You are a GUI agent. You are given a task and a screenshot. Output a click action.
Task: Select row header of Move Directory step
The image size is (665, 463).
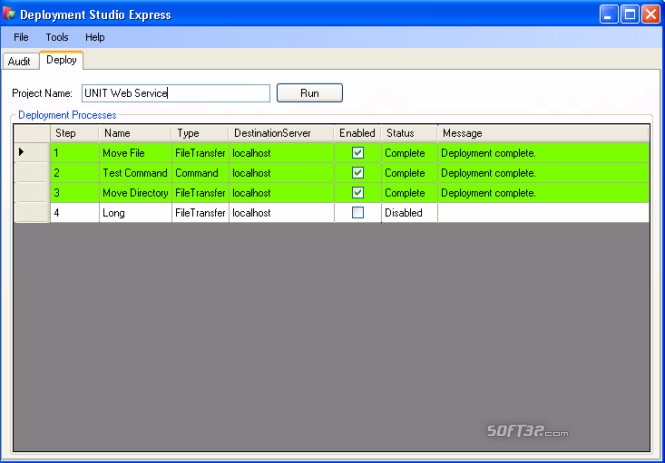pos(32,192)
